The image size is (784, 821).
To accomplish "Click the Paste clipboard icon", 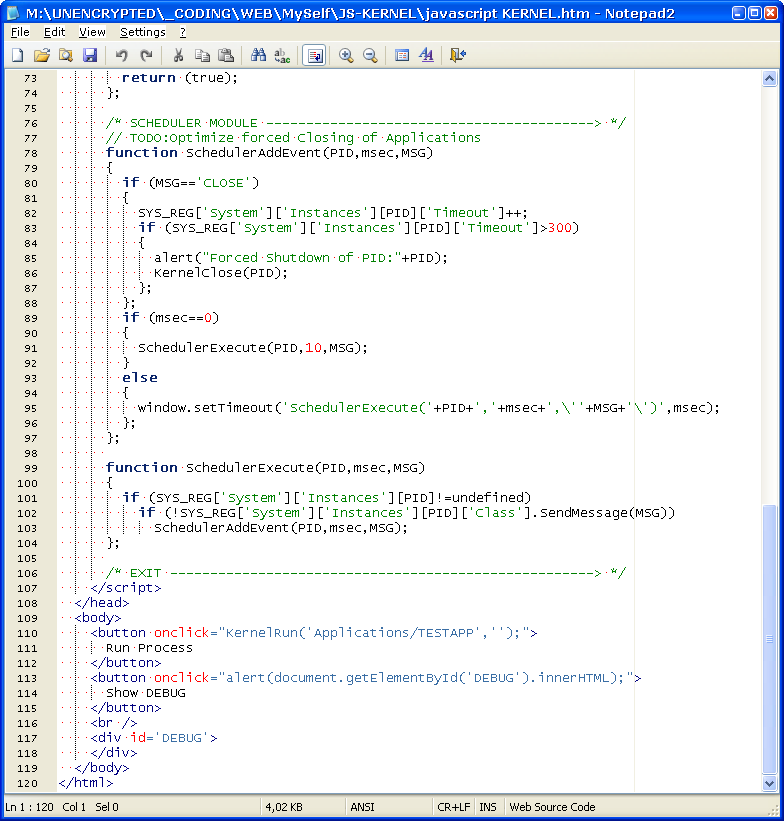I will click(226, 55).
